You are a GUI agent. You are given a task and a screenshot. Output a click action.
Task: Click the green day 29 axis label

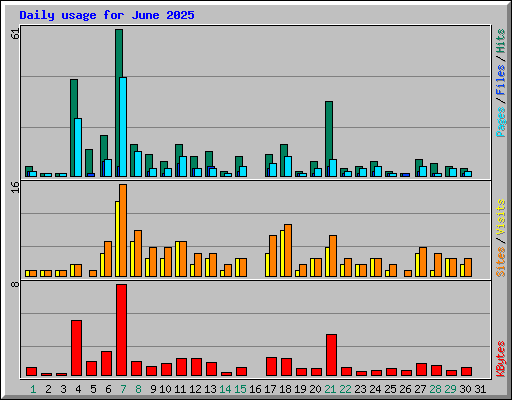coord(450,389)
